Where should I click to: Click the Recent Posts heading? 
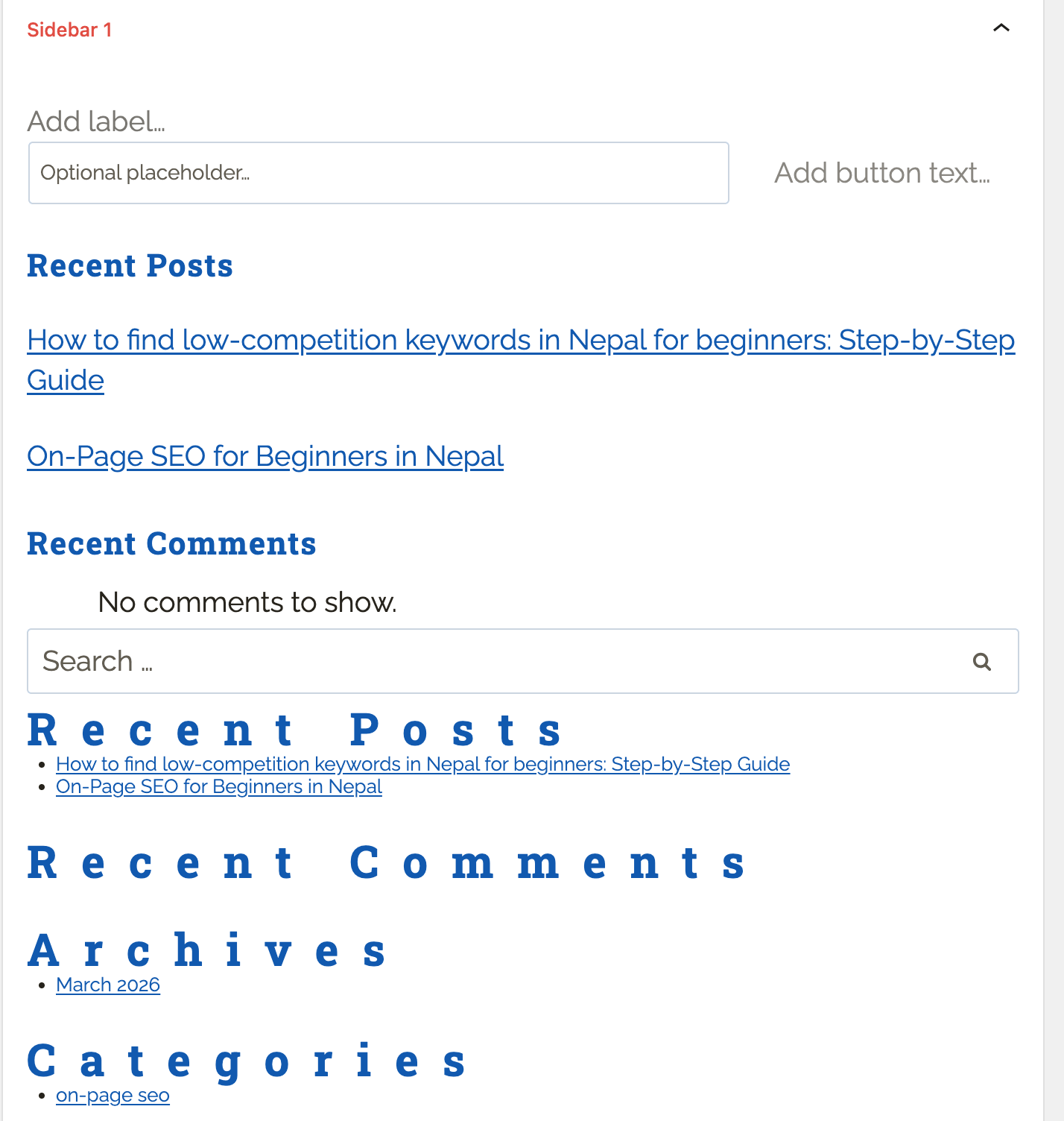130,265
